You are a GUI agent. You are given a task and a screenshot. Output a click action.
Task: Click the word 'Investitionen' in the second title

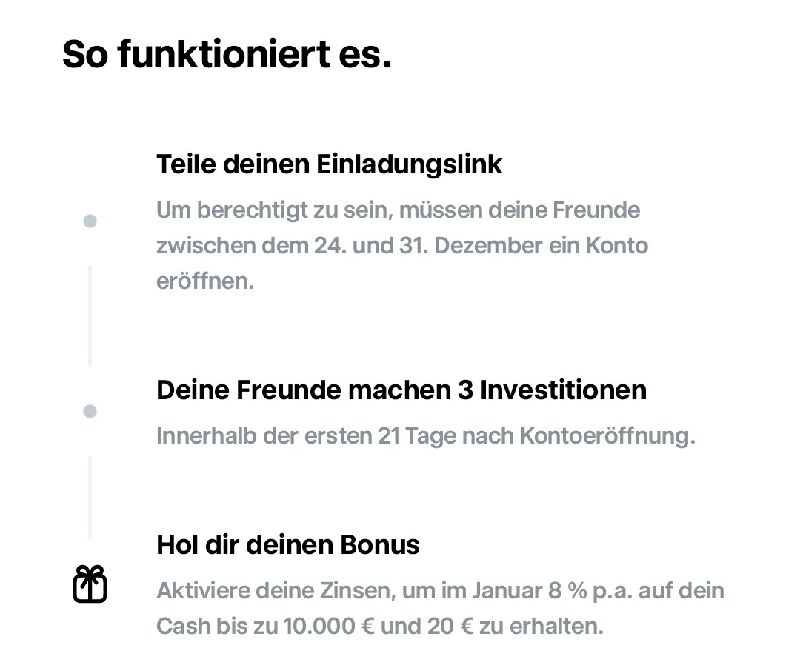pyautogui.click(x=563, y=390)
